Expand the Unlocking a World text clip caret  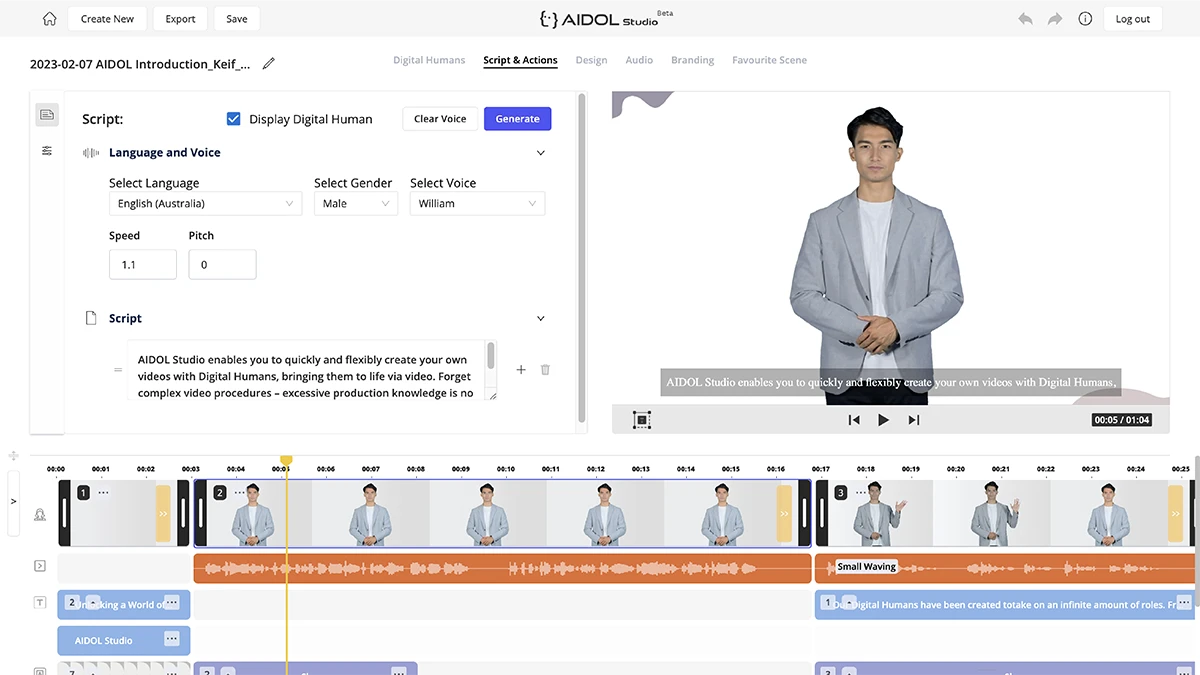(93, 603)
